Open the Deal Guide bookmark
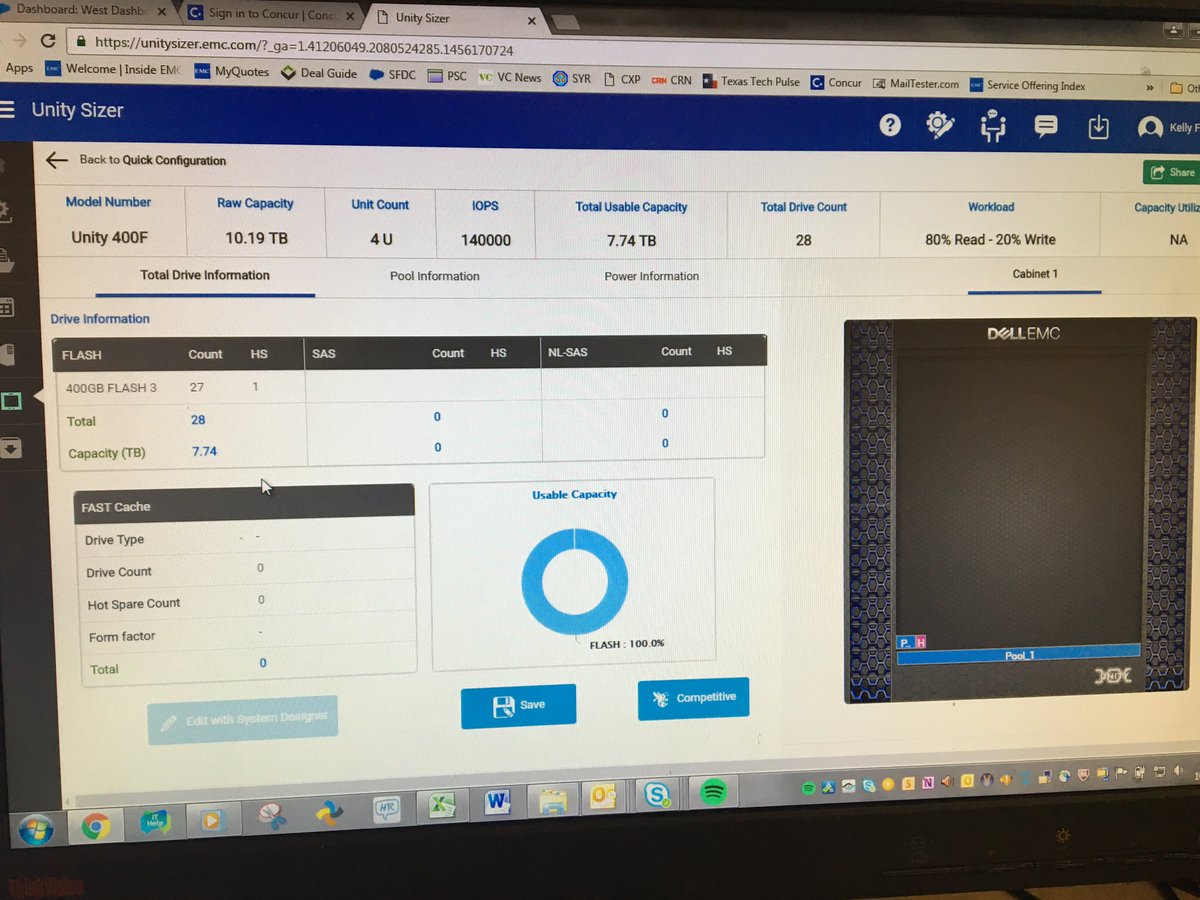Screen dimensions: 1200x900 tap(320, 73)
